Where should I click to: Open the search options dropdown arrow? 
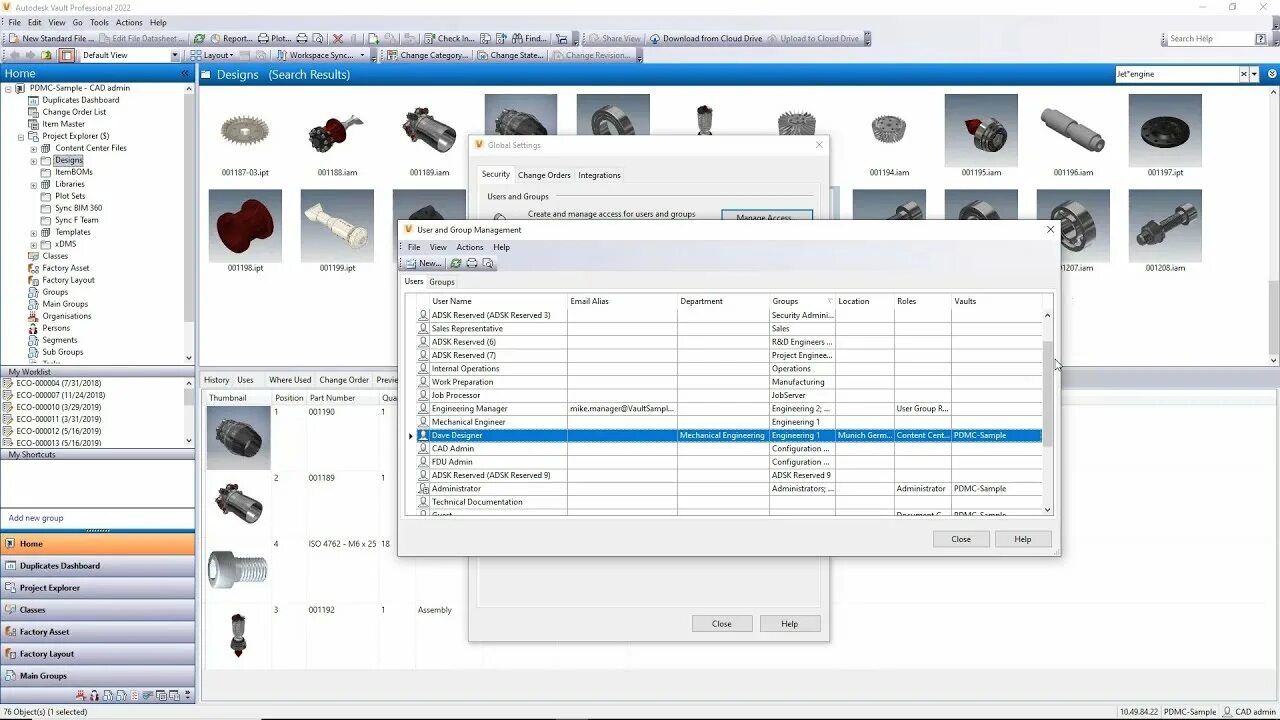coord(1255,74)
